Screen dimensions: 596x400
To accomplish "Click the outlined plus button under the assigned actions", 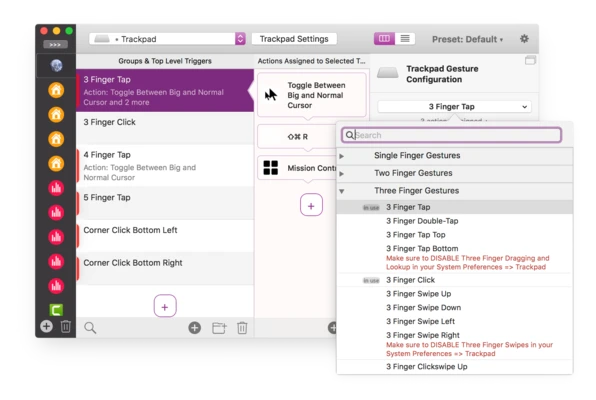I will [x=311, y=205].
